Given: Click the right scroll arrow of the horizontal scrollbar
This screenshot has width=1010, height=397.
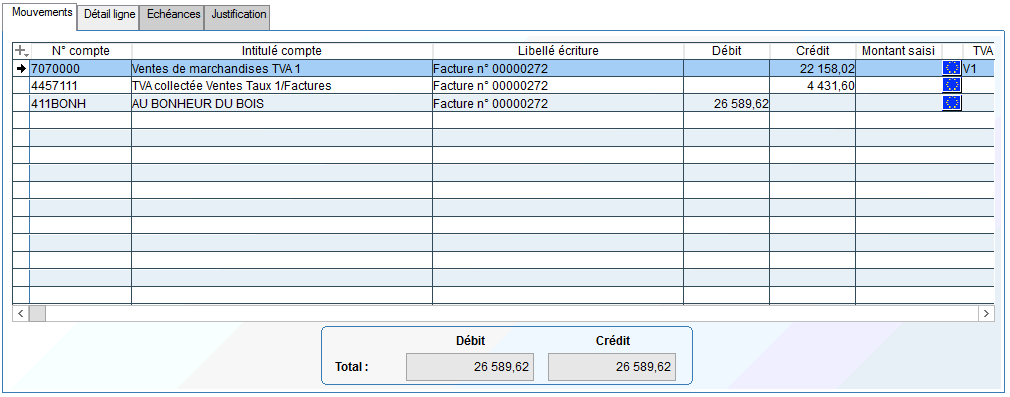Looking at the screenshot, I should pyautogui.click(x=986, y=314).
